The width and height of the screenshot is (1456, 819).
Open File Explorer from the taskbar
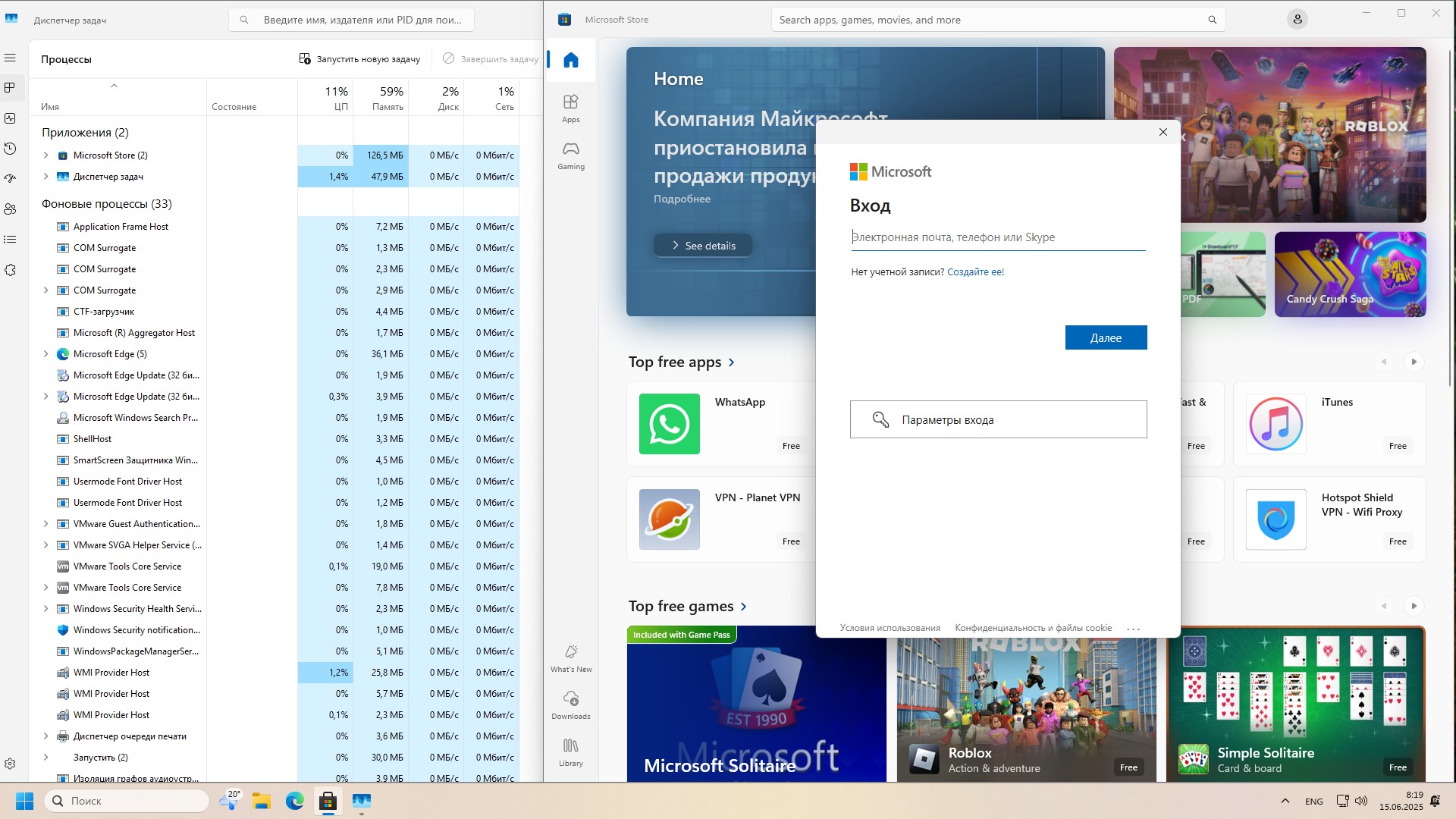pos(262,801)
